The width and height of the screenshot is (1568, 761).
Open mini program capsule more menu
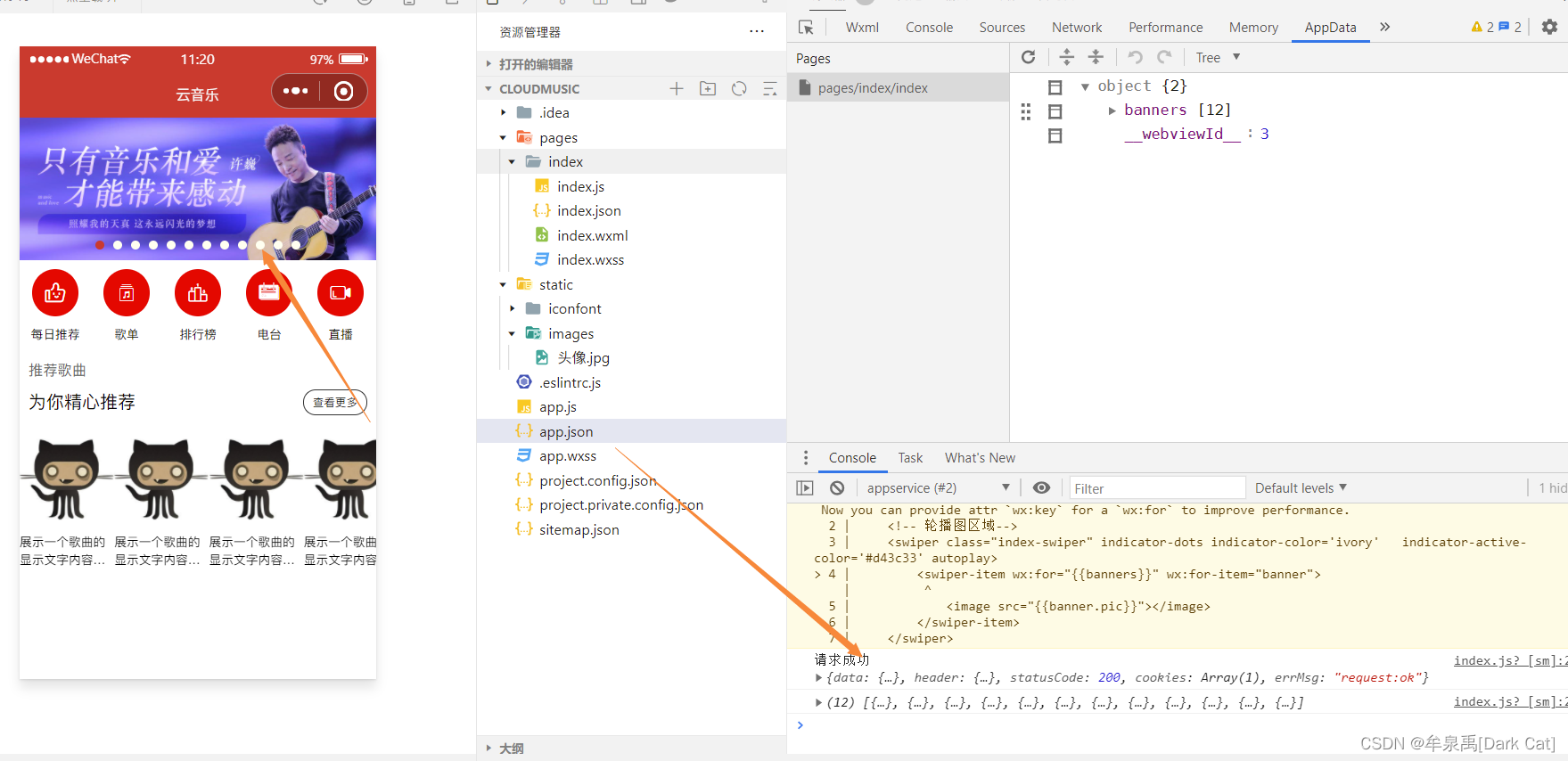click(295, 91)
